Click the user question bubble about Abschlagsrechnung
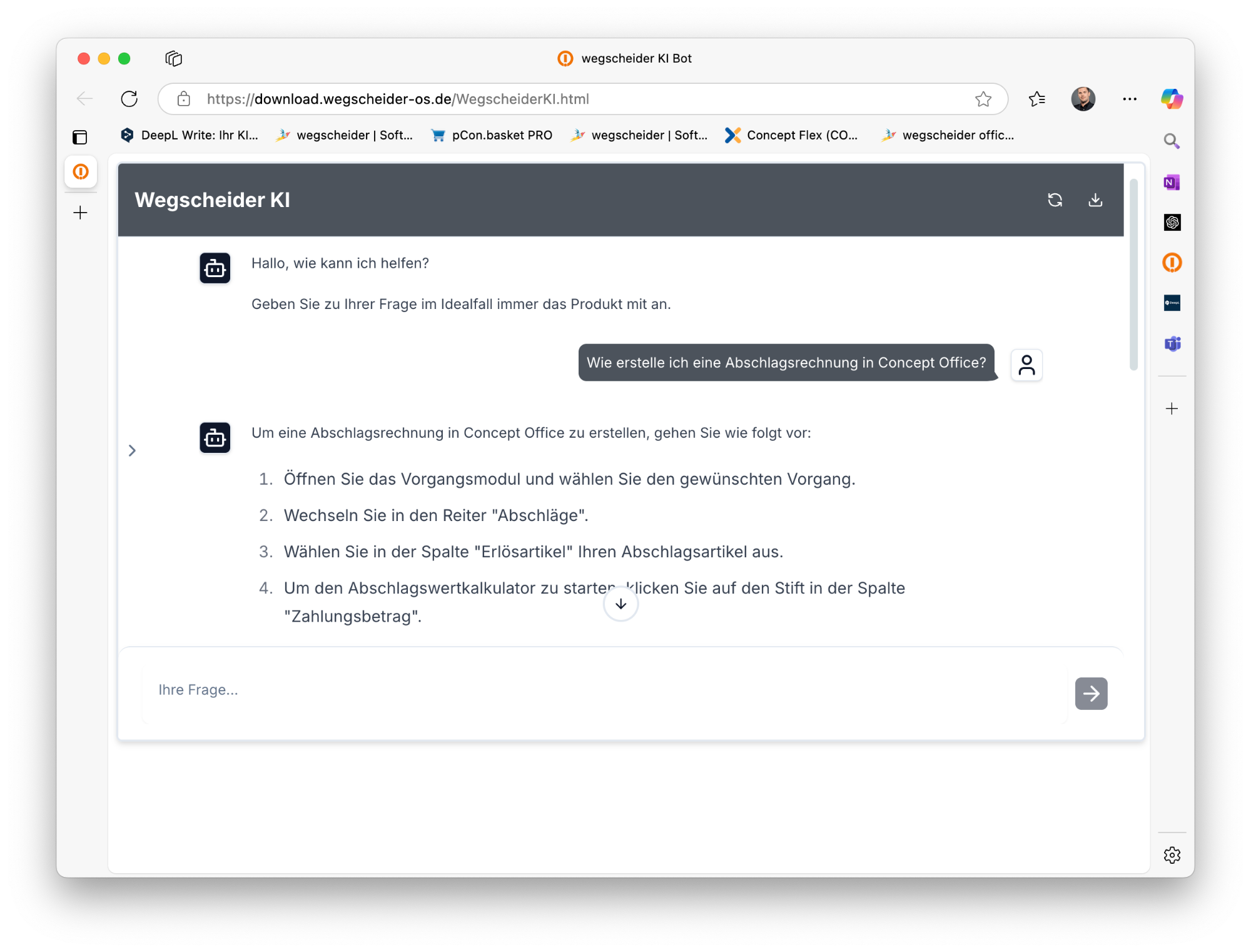1251x952 pixels. [786, 362]
